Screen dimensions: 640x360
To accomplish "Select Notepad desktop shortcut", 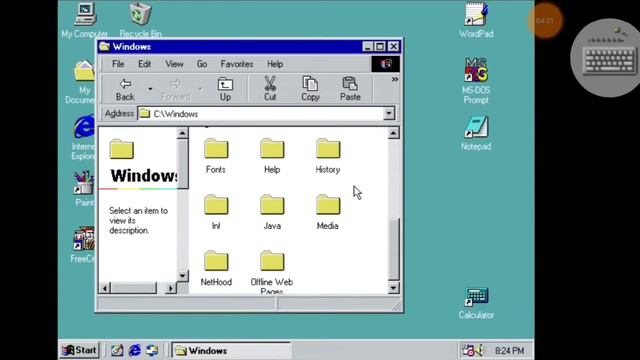I will (476, 133).
